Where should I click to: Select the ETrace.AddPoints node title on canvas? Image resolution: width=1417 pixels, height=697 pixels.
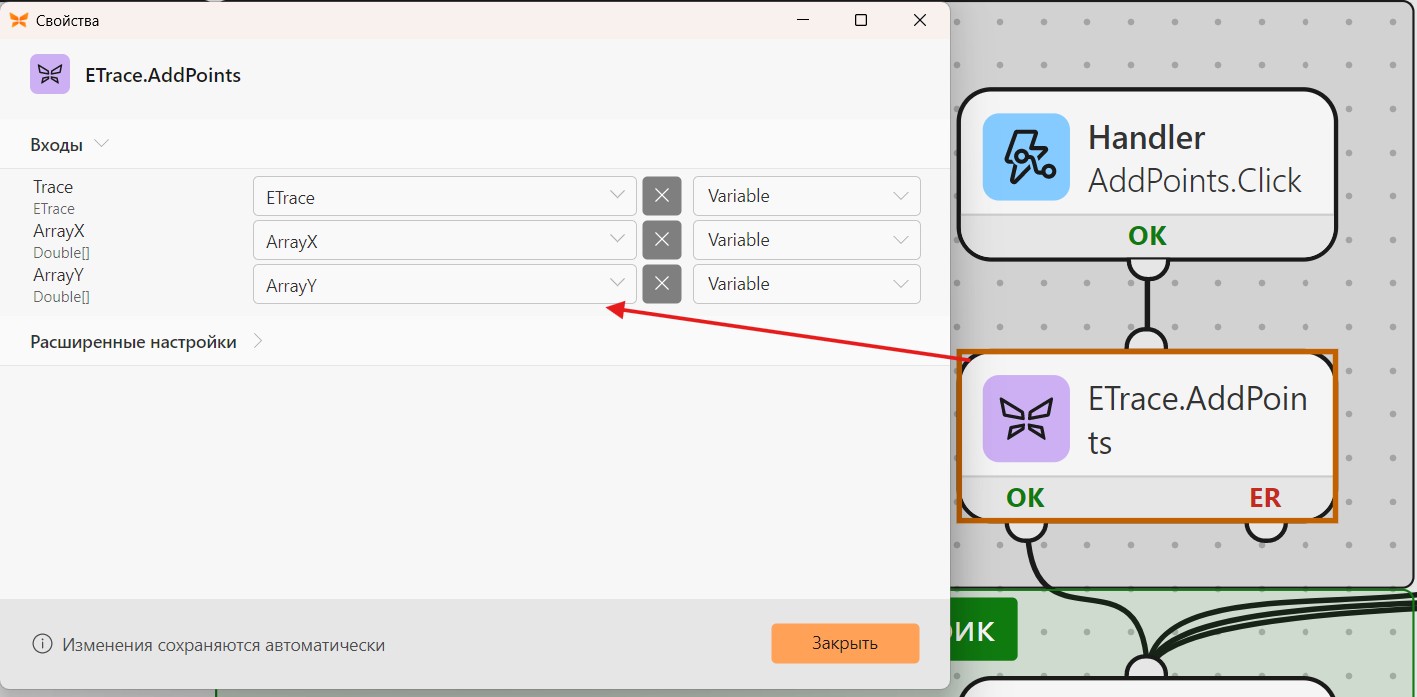(x=1198, y=420)
